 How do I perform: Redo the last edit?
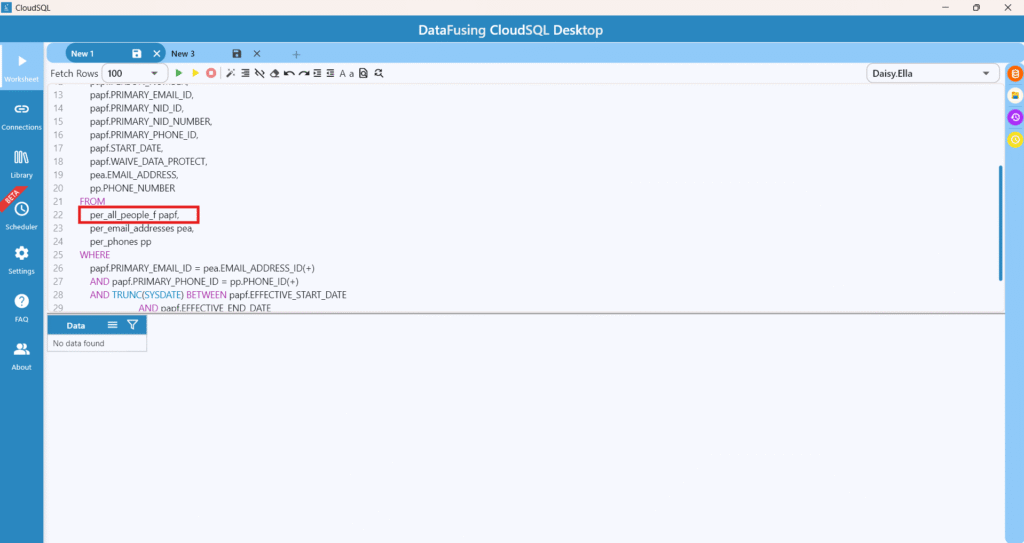(x=304, y=73)
